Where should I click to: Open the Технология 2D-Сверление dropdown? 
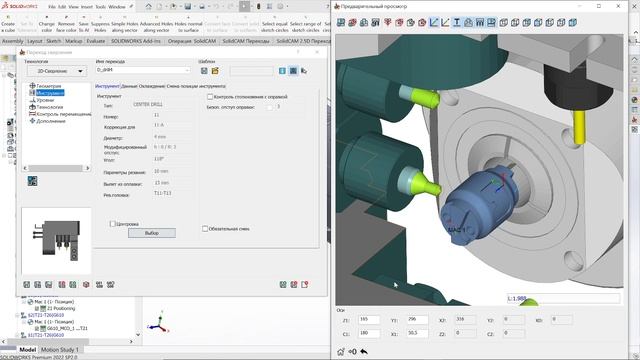(x=57, y=71)
